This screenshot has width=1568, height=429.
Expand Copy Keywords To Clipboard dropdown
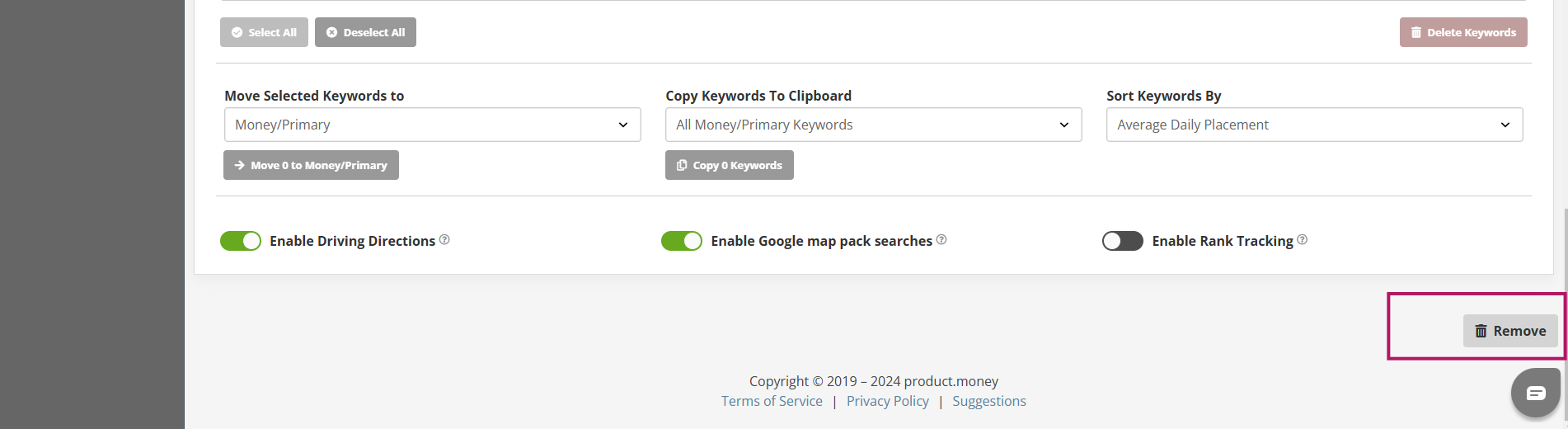tap(873, 125)
